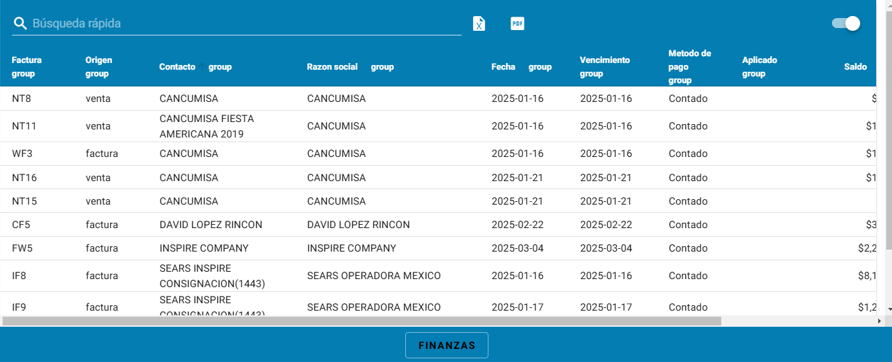Click factura origin in the WF3 row
The width and height of the screenshot is (892, 362).
pyautogui.click(x=102, y=154)
